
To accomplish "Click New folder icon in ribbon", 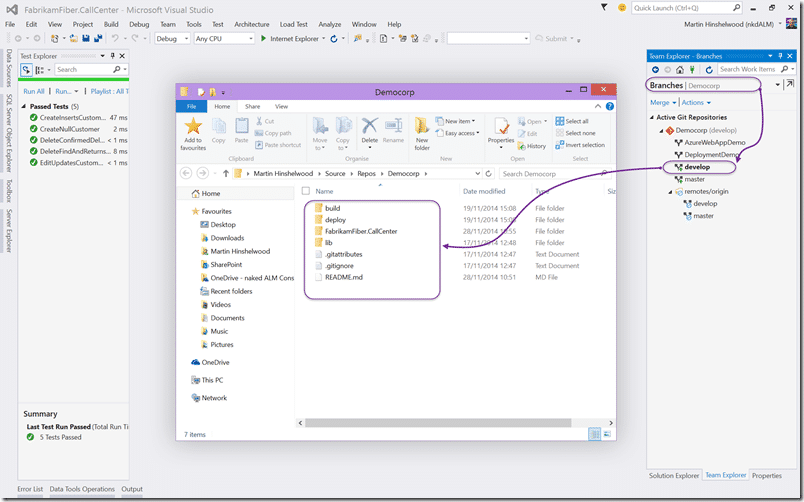I will pyautogui.click(x=421, y=126).
